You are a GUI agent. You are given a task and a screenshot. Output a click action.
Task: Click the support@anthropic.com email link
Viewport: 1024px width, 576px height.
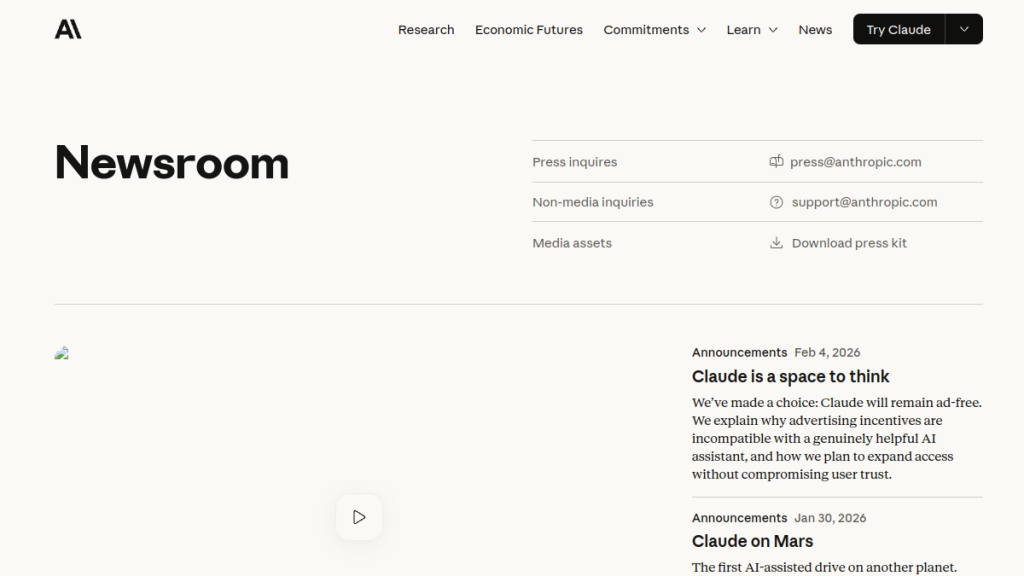tap(864, 202)
